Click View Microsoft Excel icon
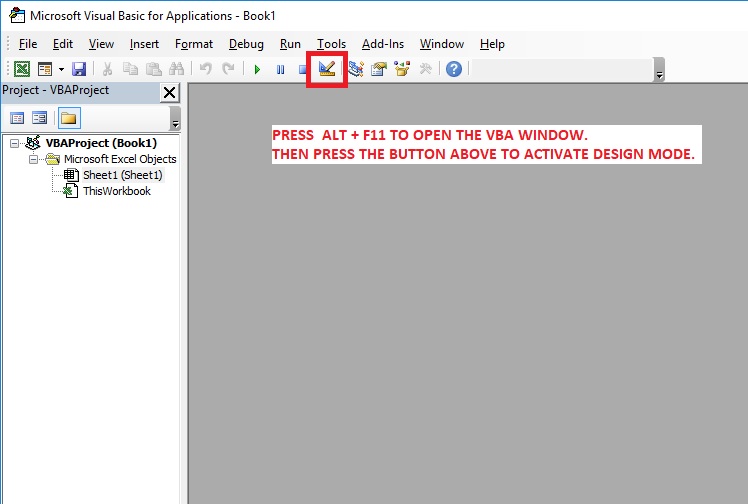Image resolution: width=748 pixels, height=504 pixels. click(x=21, y=69)
